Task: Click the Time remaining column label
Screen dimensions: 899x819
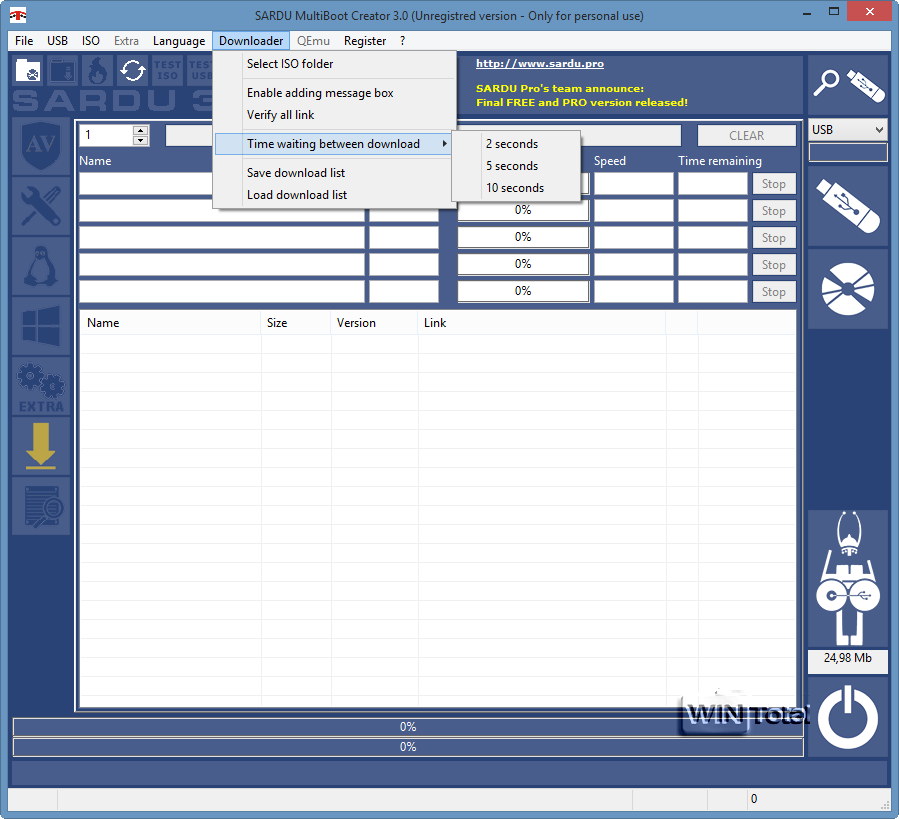Action: [x=720, y=161]
